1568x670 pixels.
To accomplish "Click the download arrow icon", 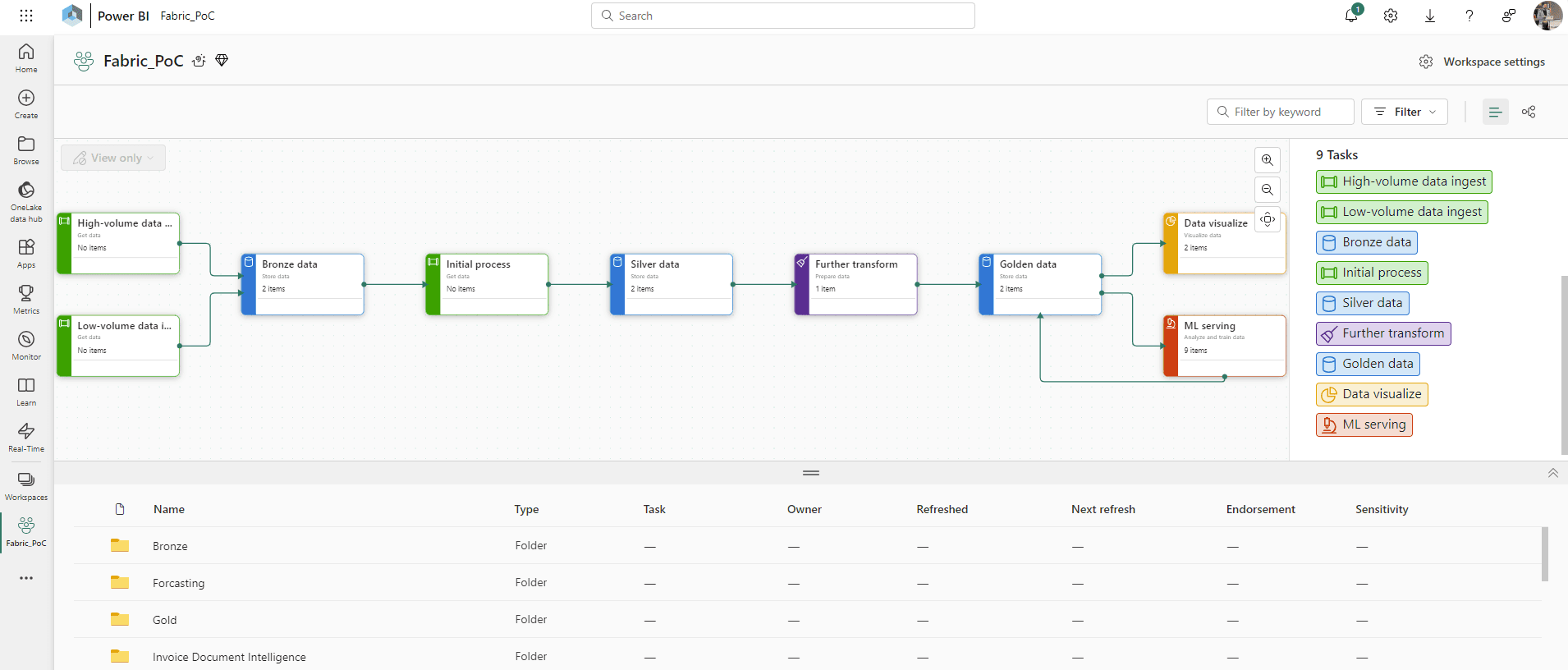I will [1430, 16].
